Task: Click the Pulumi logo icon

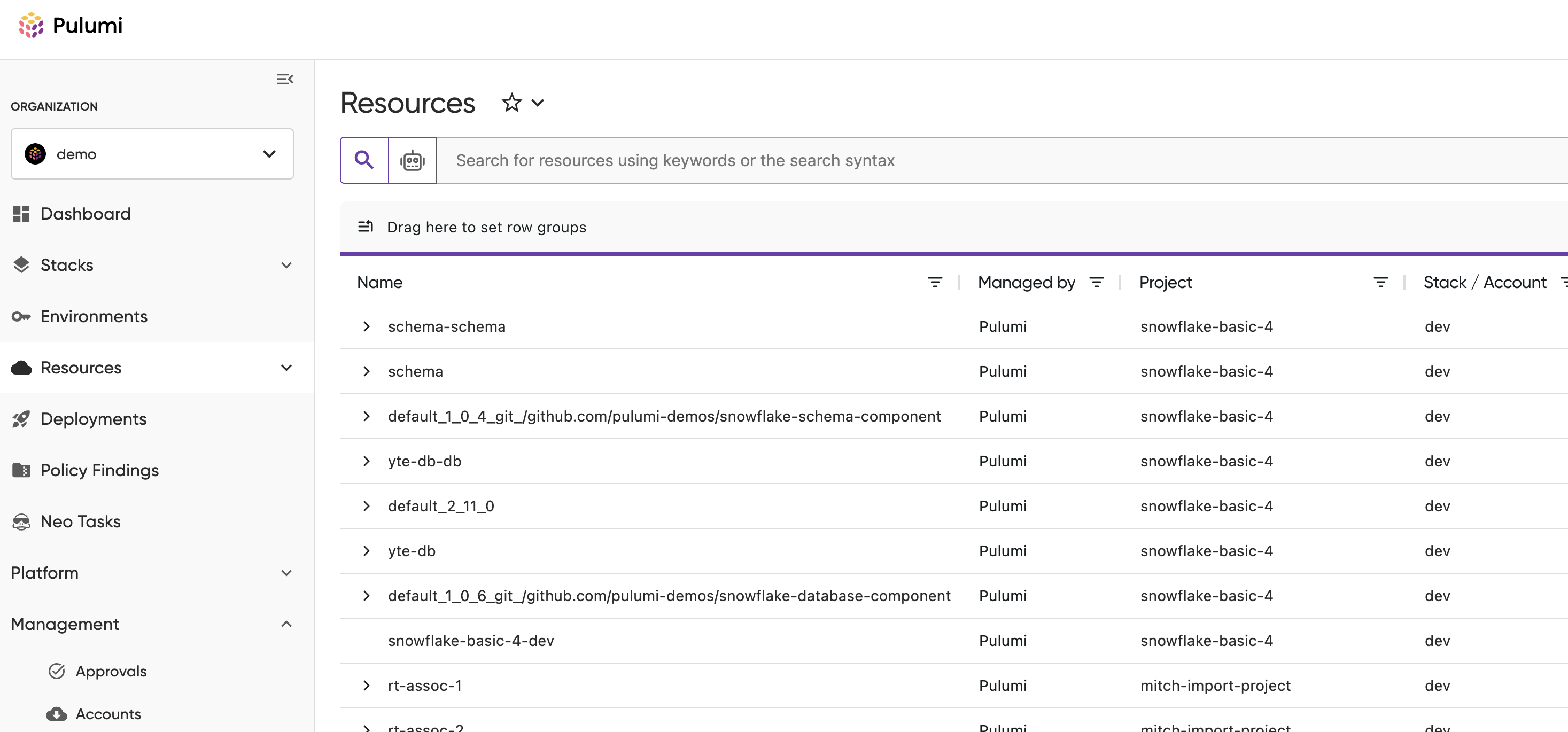Action: pos(31,25)
